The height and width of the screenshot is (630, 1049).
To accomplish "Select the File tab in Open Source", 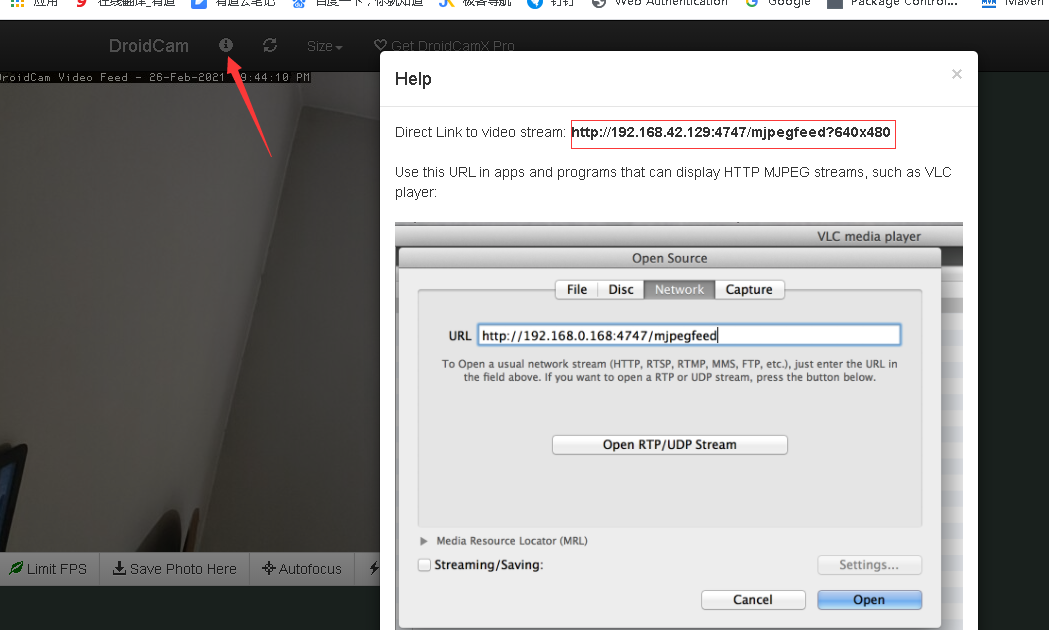I will 577,290.
